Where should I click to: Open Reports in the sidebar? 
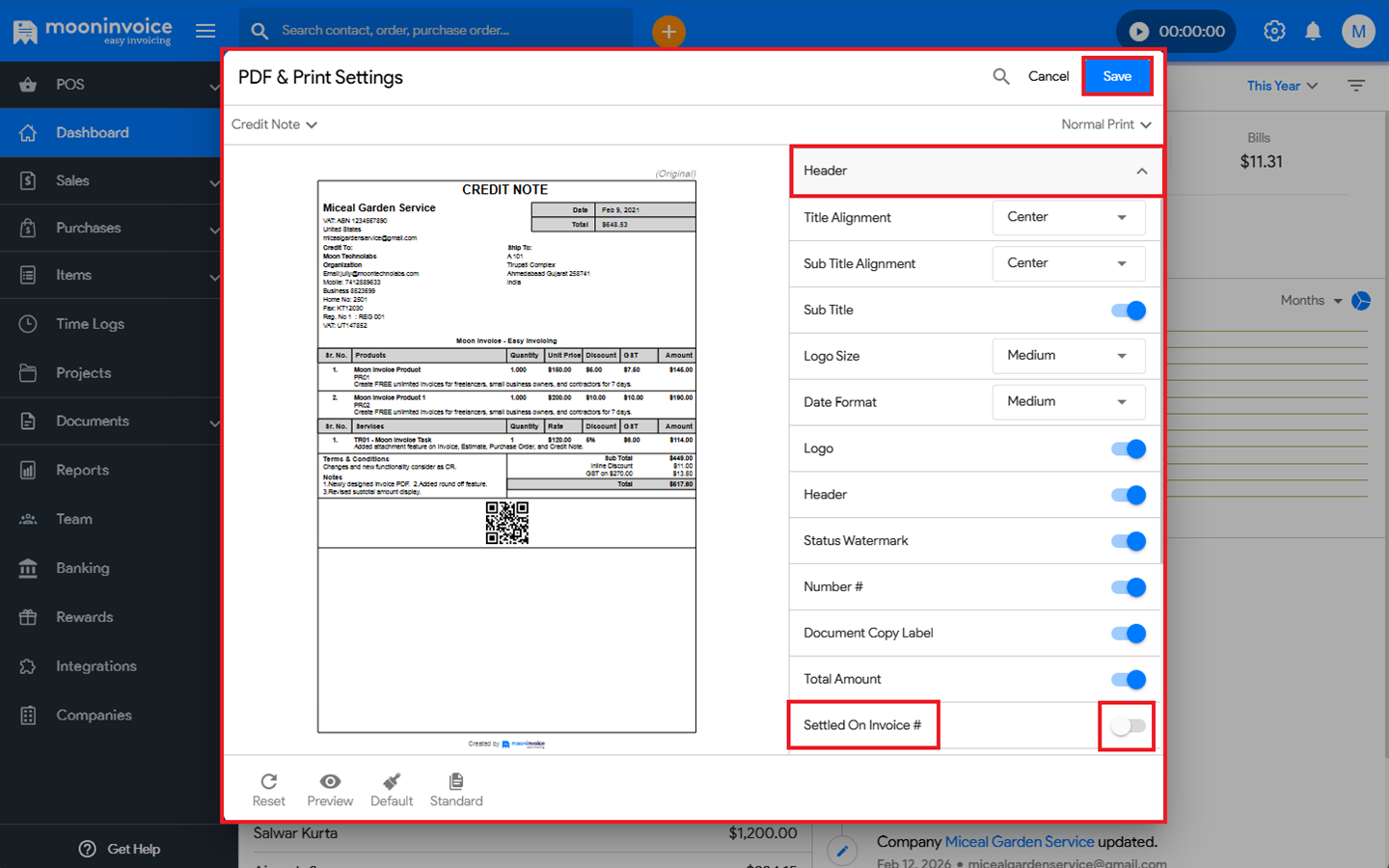coord(82,470)
